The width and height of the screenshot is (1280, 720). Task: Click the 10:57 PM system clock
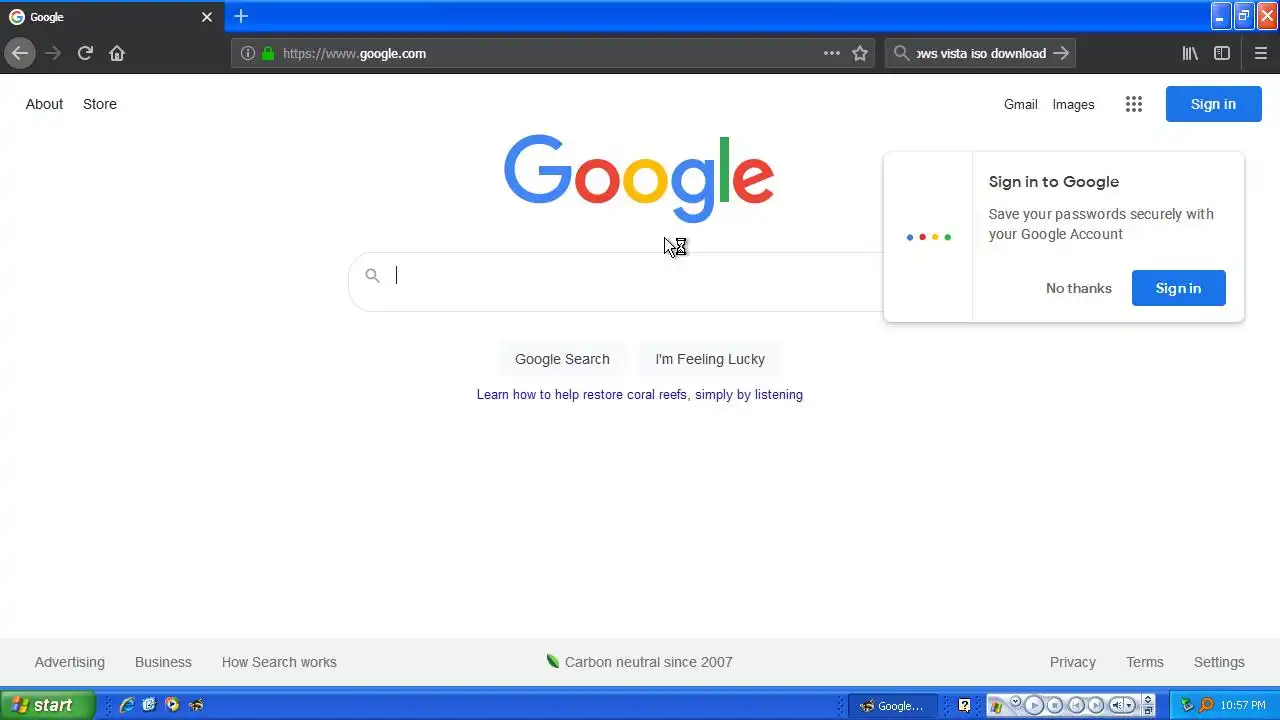click(1243, 706)
